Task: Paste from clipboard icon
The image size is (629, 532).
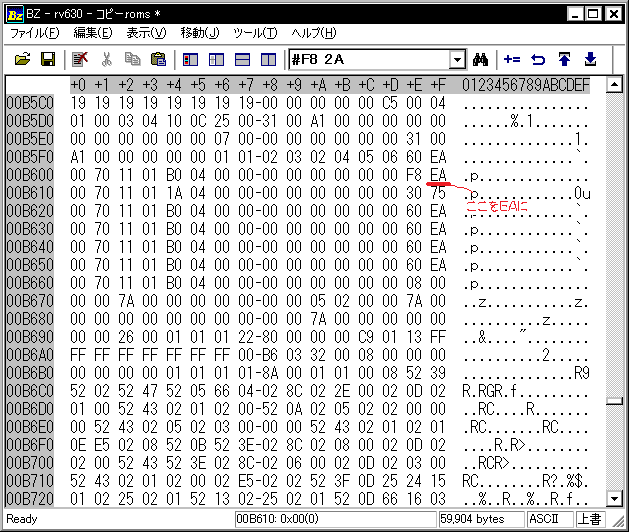Action: pyautogui.click(x=158, y=59)
